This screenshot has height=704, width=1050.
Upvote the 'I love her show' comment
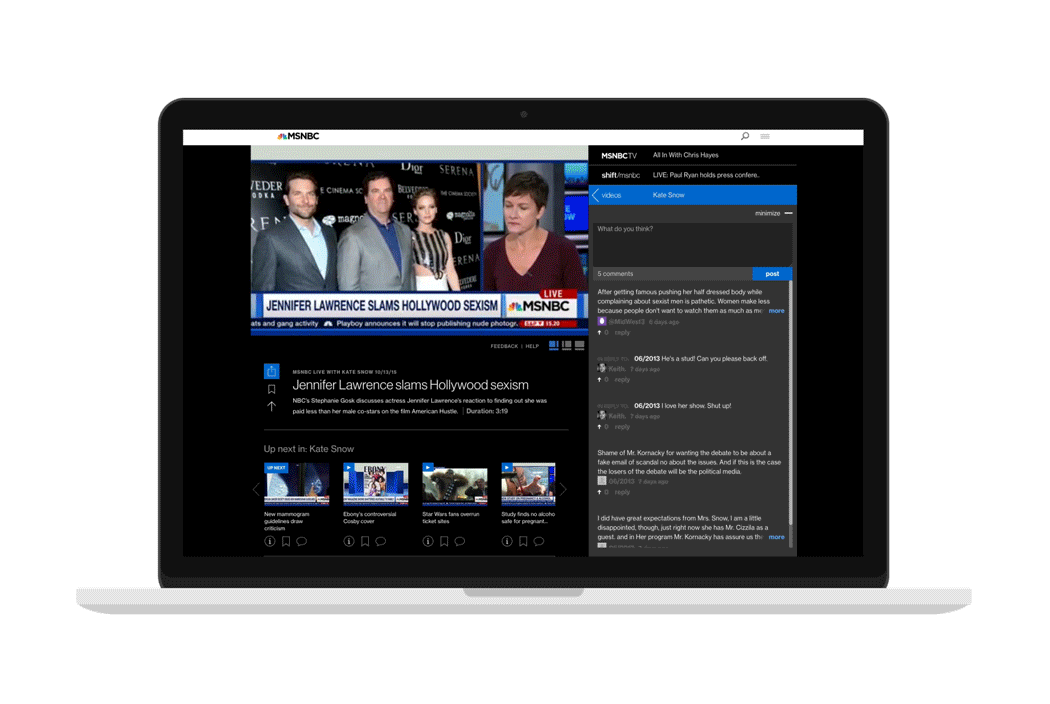click(600, 427)
